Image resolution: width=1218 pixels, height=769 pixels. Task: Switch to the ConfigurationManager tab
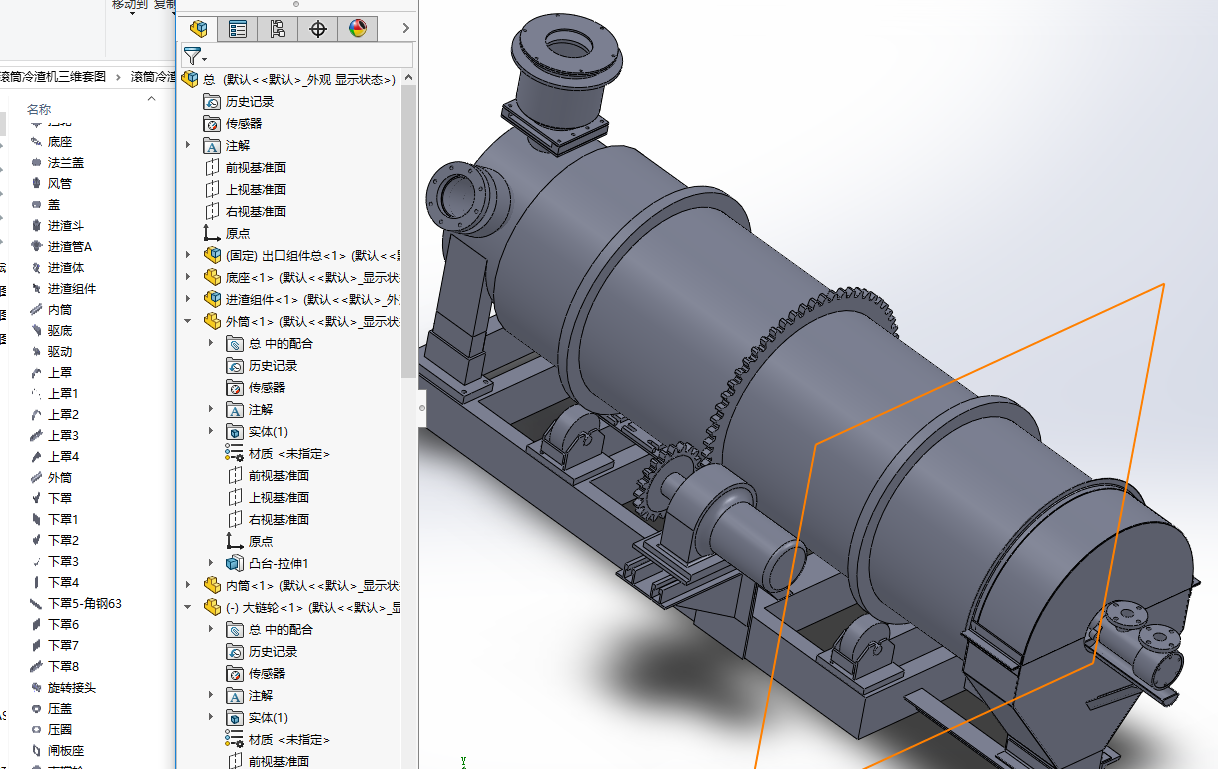tap(278, 29)
